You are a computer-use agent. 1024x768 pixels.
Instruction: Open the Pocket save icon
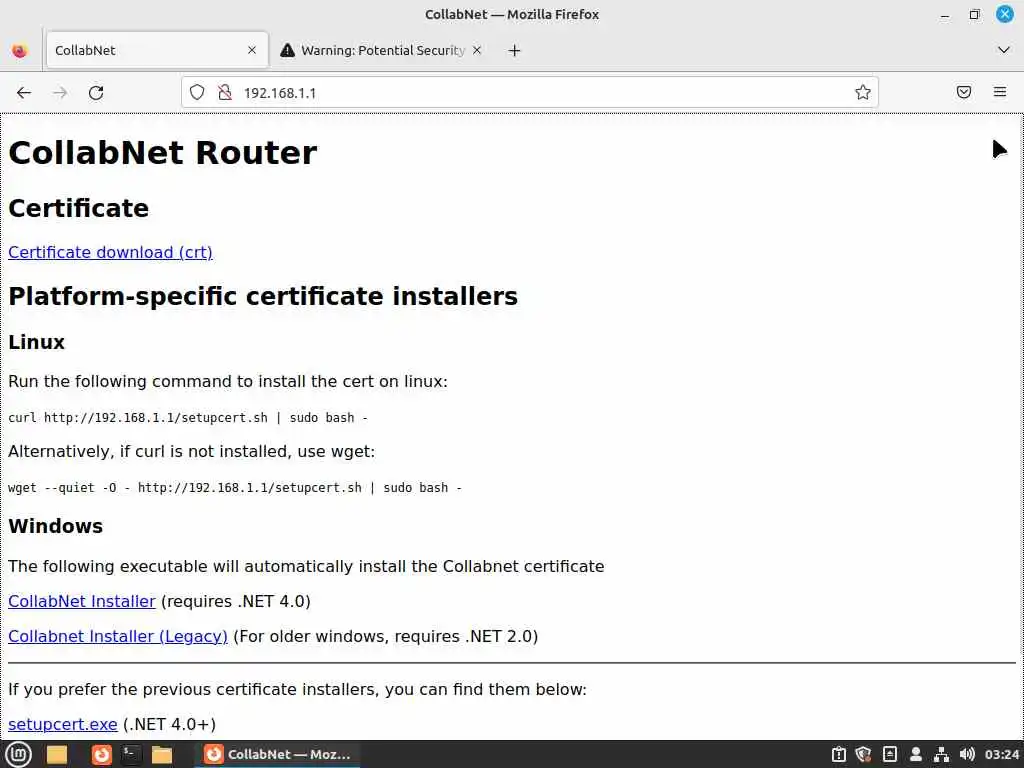pyautogui.click(x=964, y=92)
